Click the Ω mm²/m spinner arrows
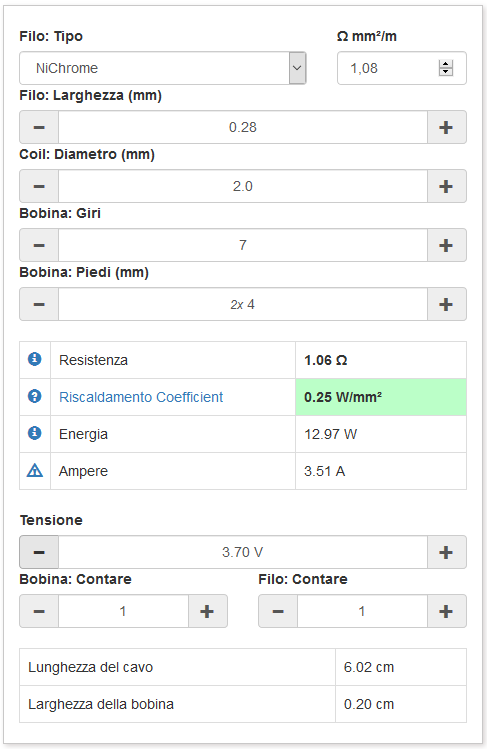This screenshot has height=749, width=487. [446, 68]
